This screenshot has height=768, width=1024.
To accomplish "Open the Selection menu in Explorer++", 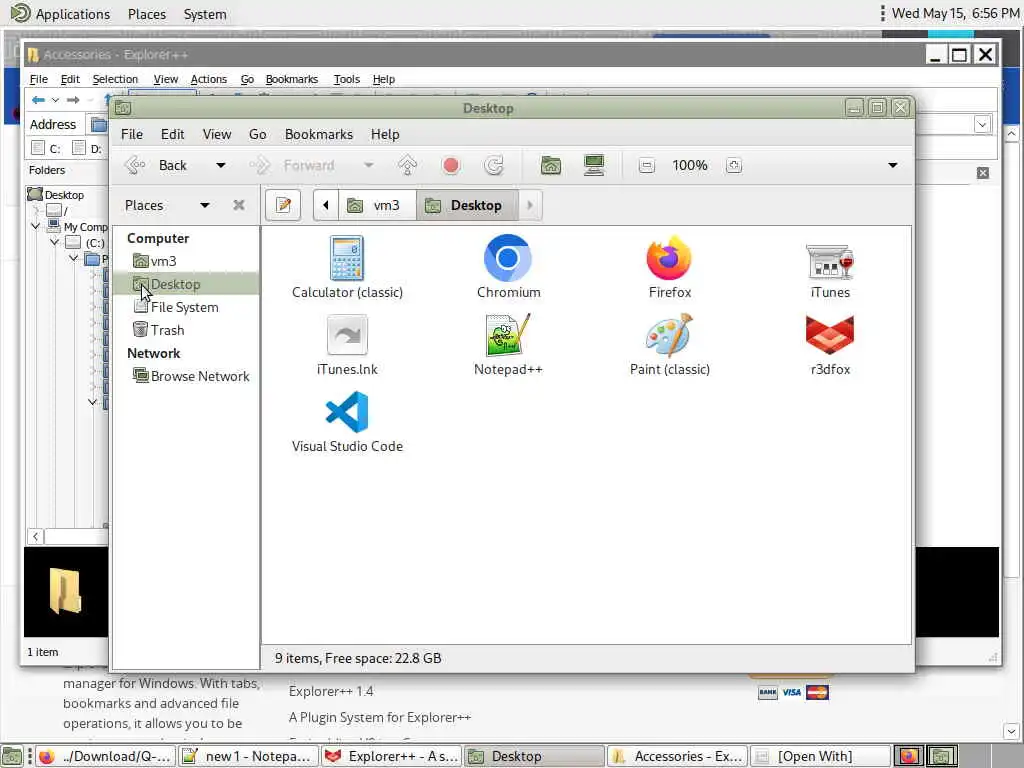I will pos(115,79).
